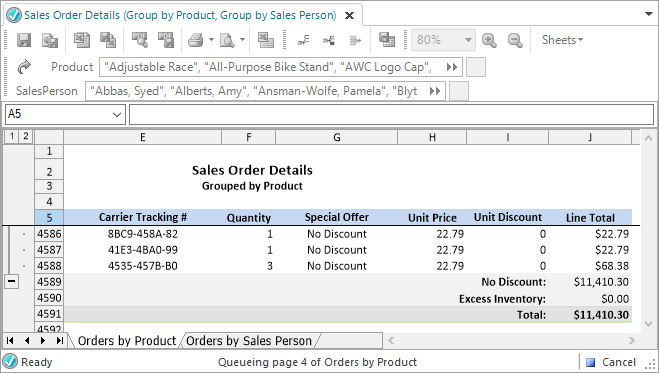Click vertical scrollbar down arrow
The image size is (659, 373).
coord(648,324)
